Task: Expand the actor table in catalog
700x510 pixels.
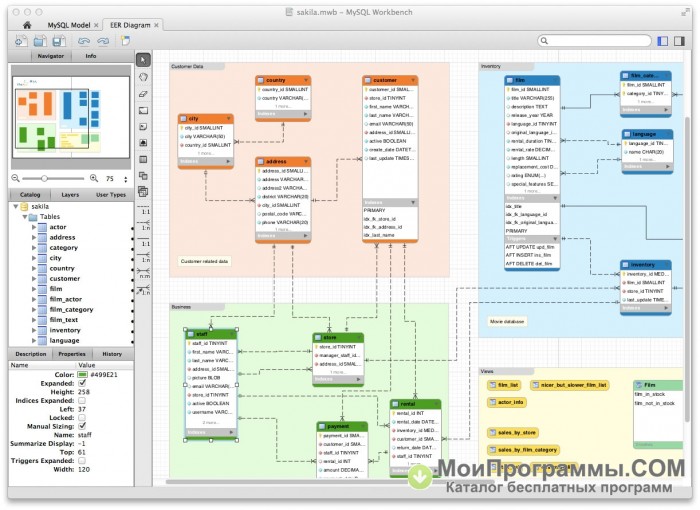Action: point(33,227)
